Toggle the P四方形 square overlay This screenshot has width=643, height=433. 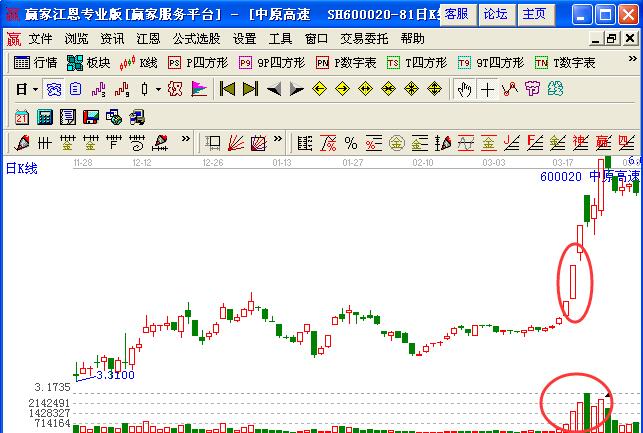click(196, 62)
